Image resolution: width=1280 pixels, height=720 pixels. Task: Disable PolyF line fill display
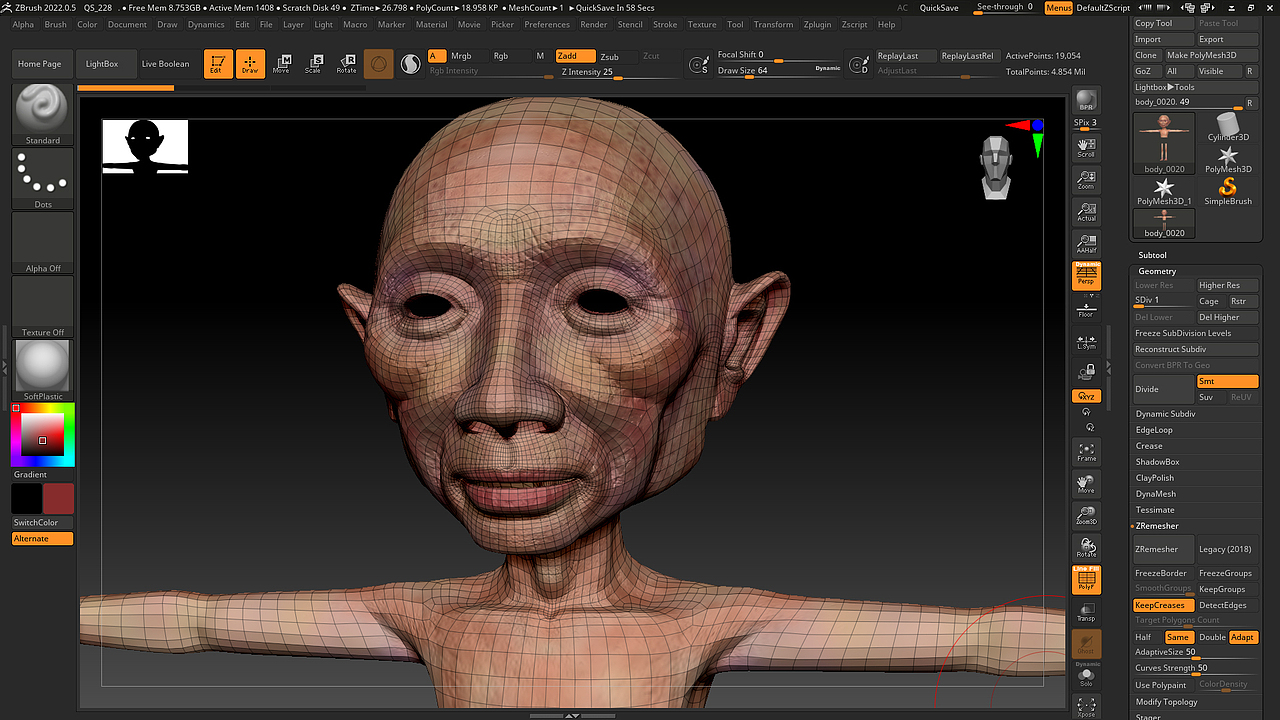click(x=1086, y=580)
